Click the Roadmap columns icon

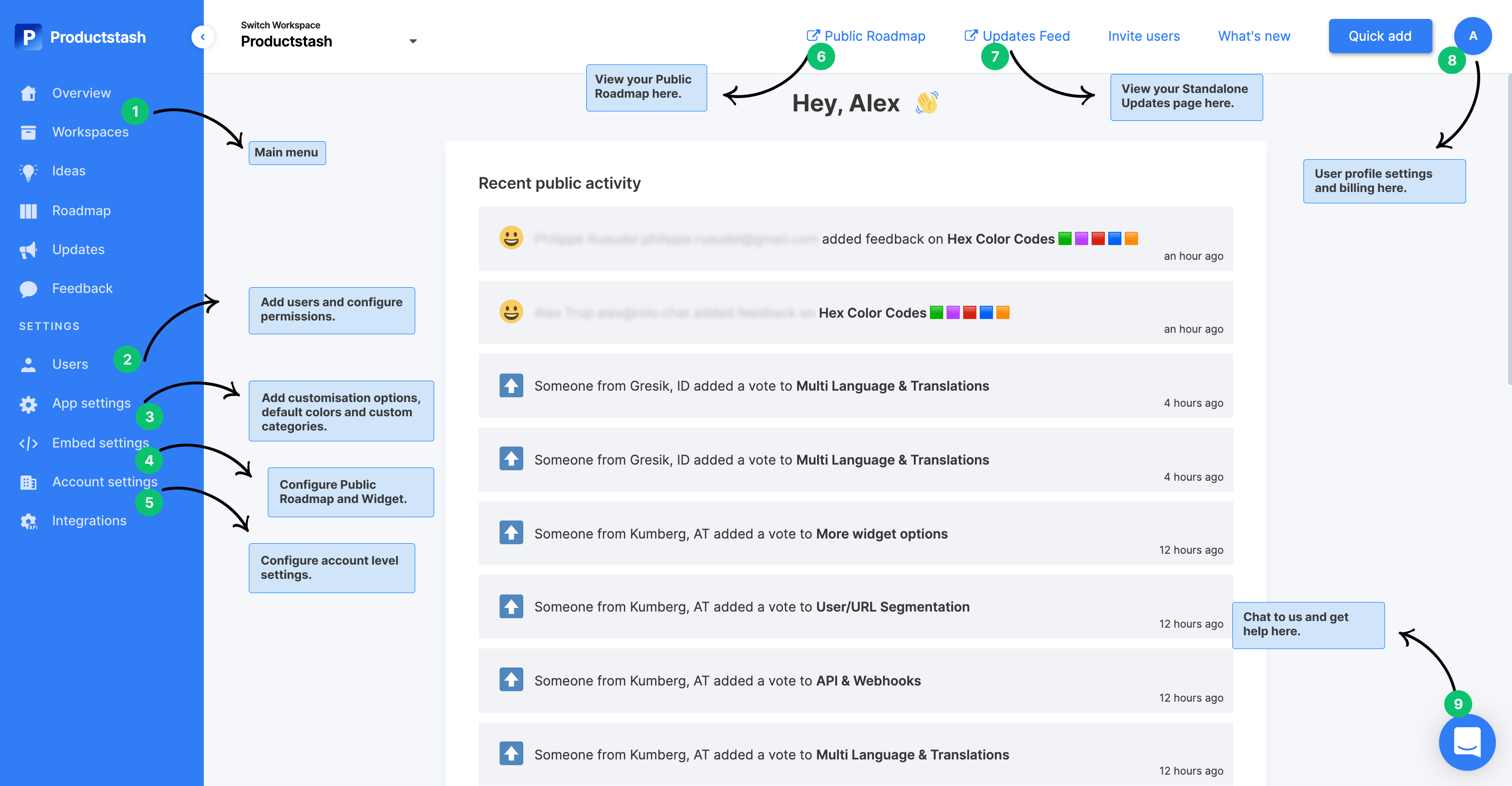[x=28, y=211]
